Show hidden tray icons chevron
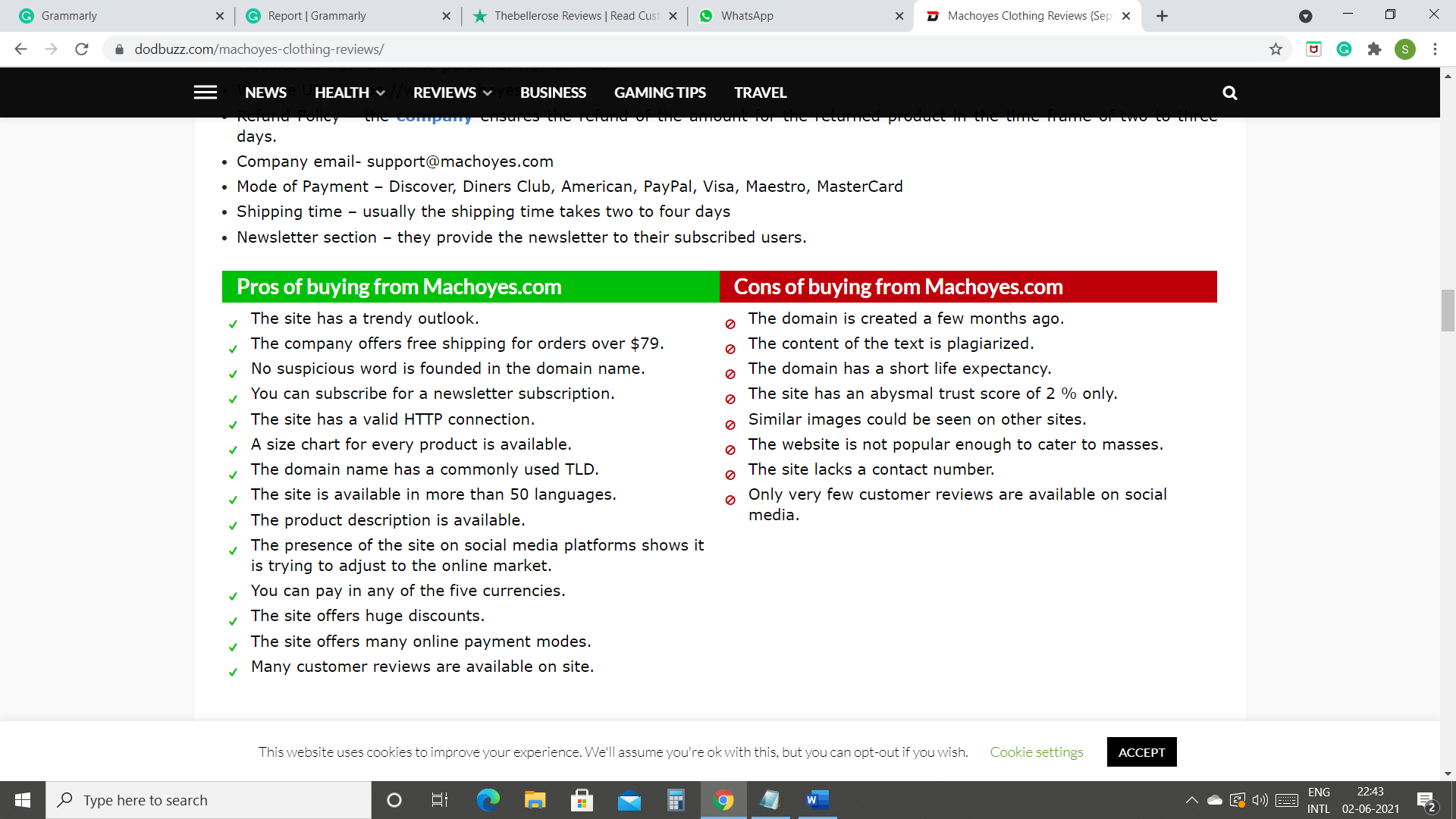This screenshot has height=819, width=1456. pos(1191,800)
